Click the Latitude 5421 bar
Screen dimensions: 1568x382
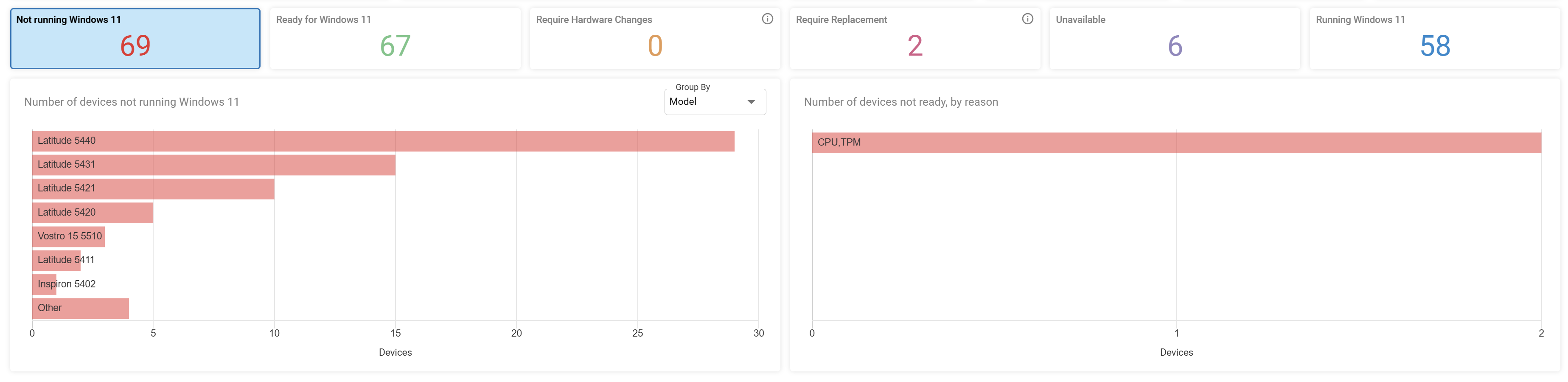click(x=153, y=188)
